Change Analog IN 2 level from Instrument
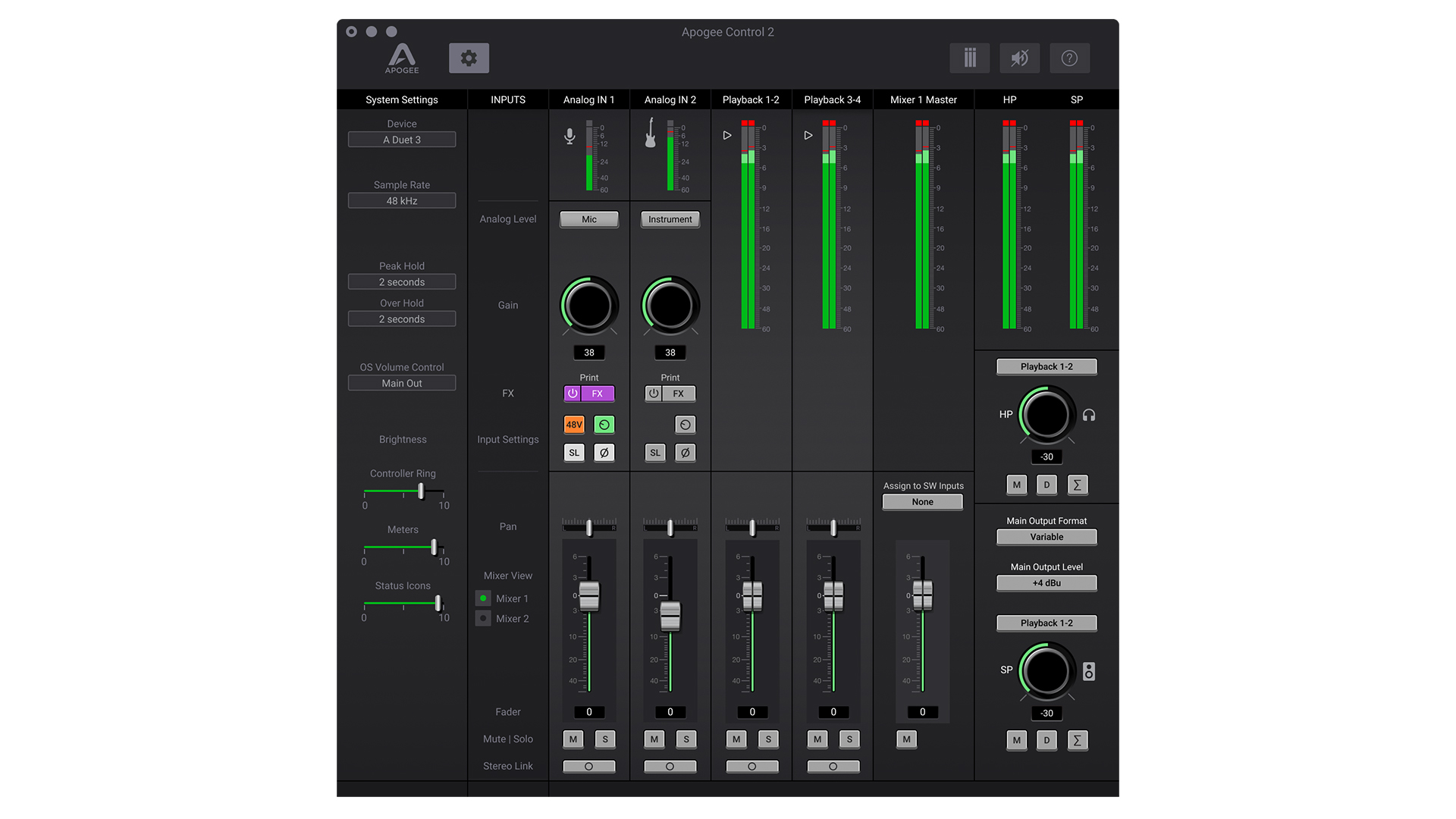 pyautogui.click(x=670, y=219)
